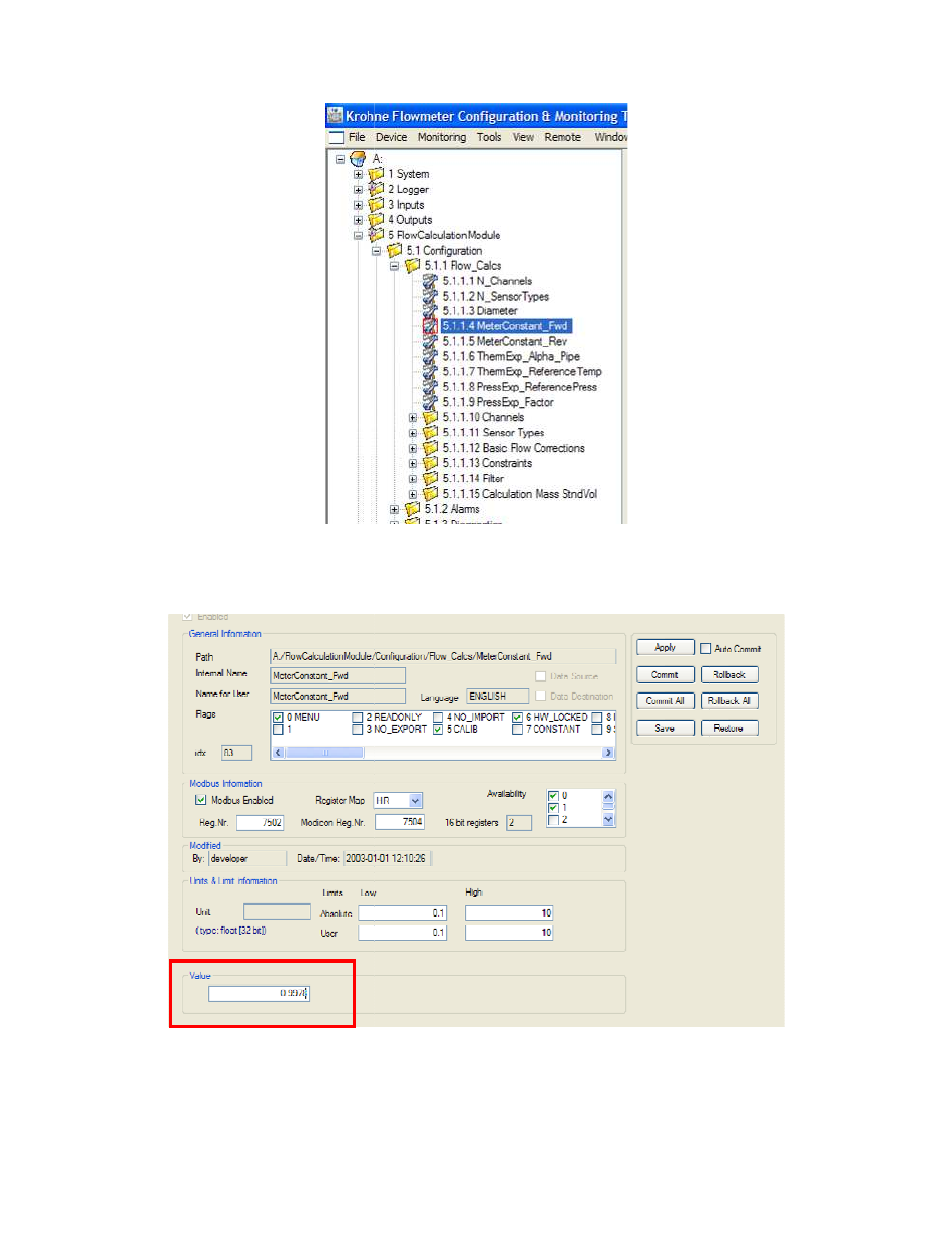Screen dimensions: 952x1233
Task: Expand the 1 System tree node
Action: pyautogui.click(x=358, y=174)
